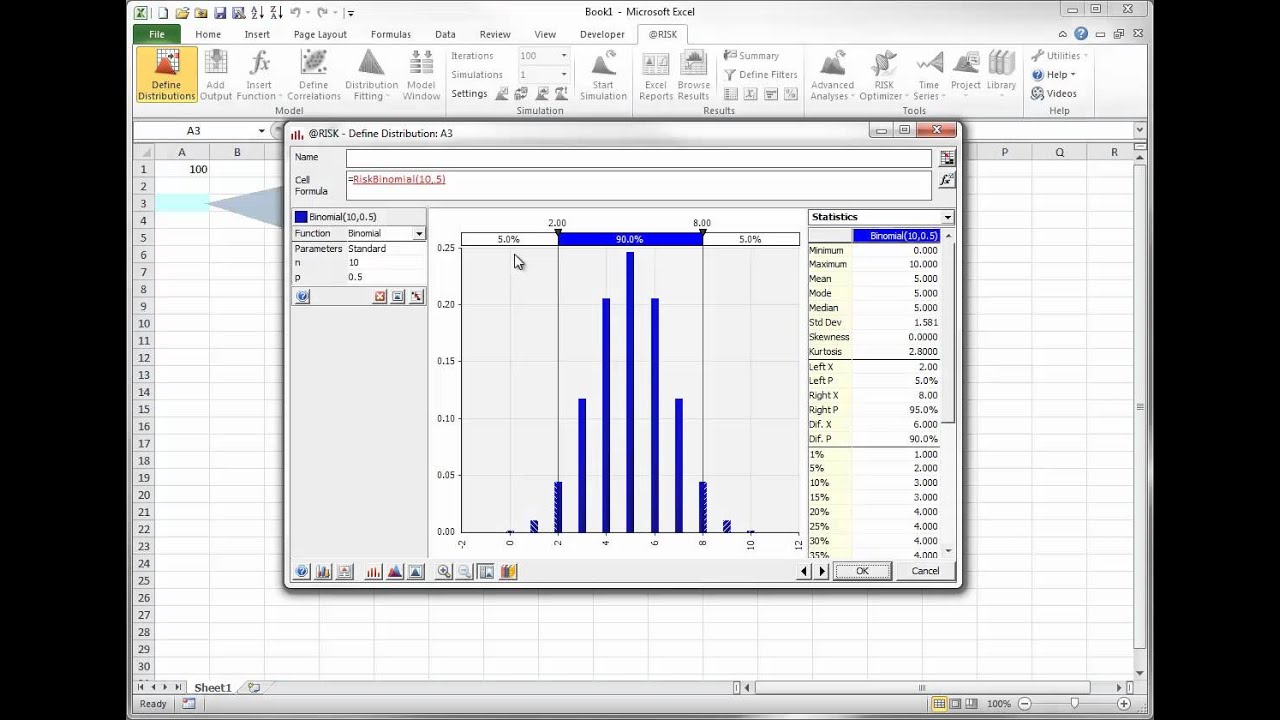The image size is (1280, 720).
Task: Click the Start Simulation icon
Action: (603, 76)
